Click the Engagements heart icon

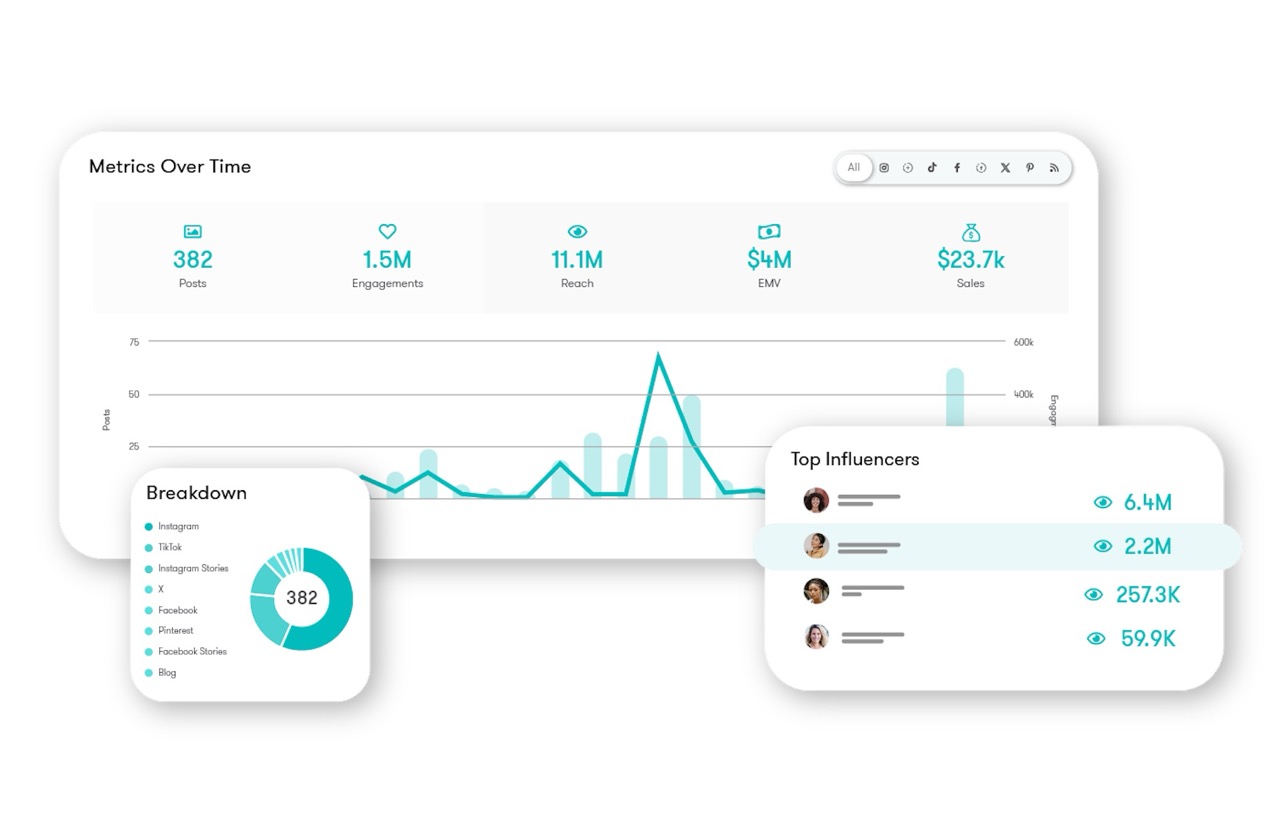click(x=387, y=231)
